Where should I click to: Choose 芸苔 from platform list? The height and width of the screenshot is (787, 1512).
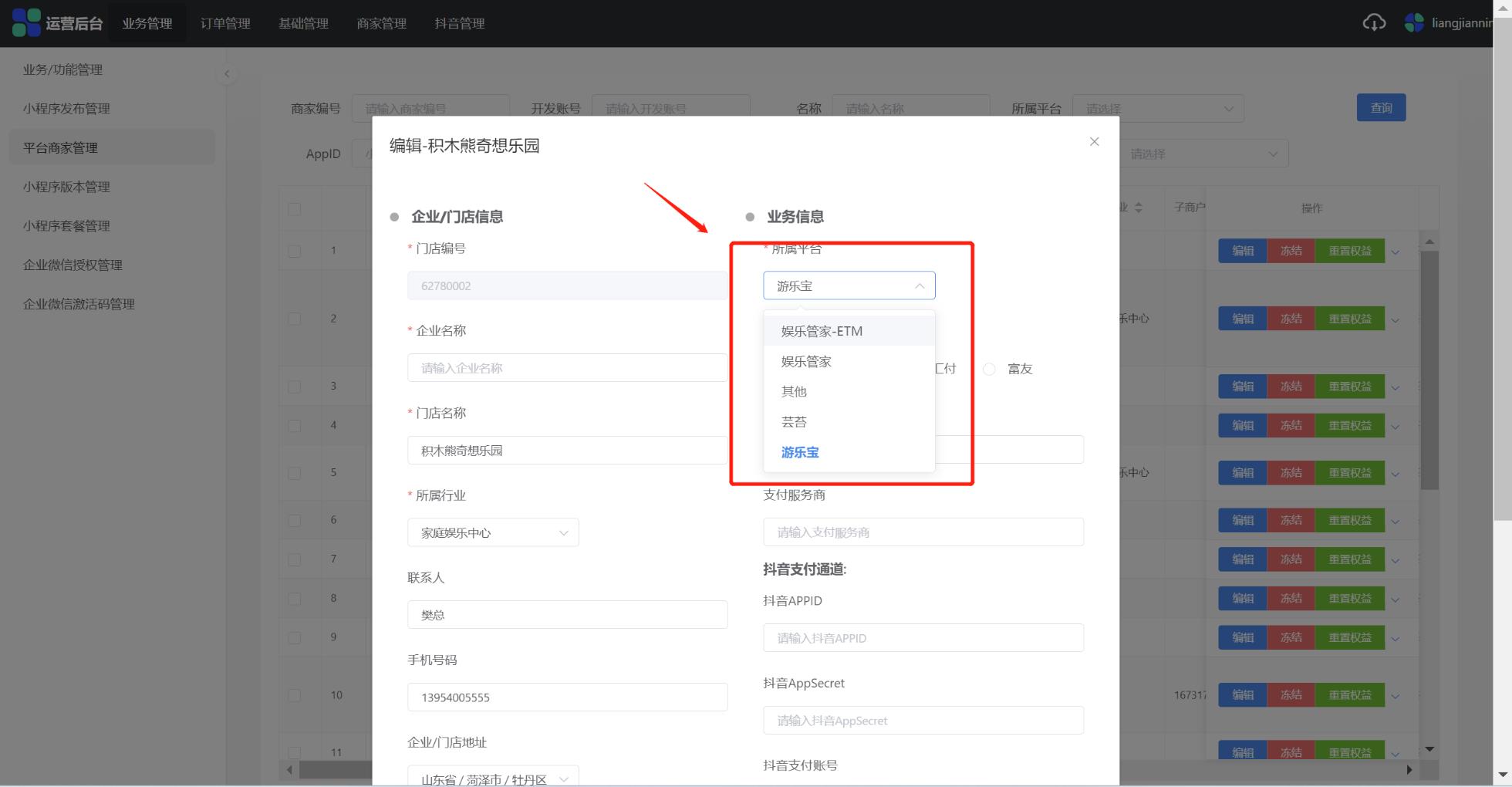click(x=849, y=421)
